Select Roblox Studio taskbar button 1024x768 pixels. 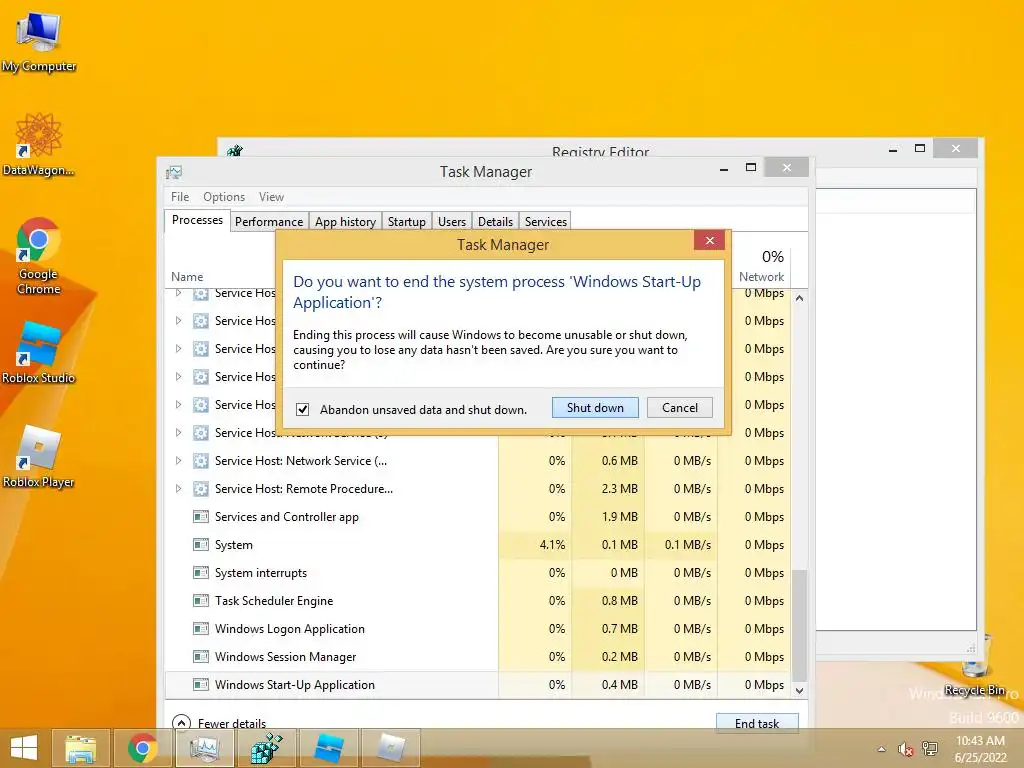click(x=328, y=748)
